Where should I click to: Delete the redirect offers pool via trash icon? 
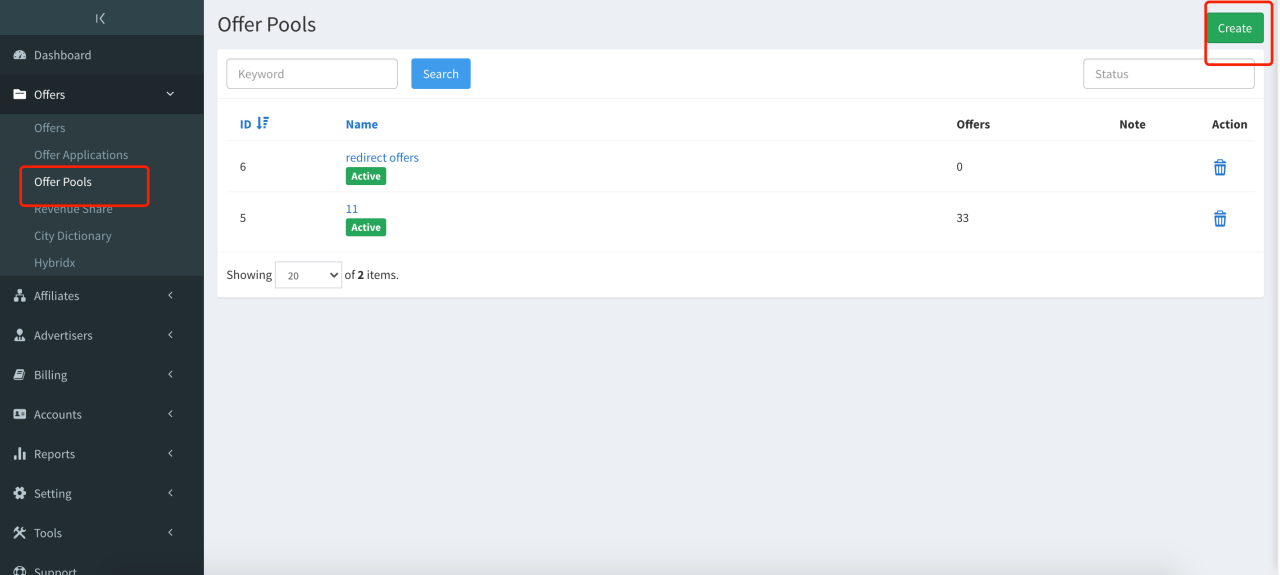click(x=1220, y=168)
